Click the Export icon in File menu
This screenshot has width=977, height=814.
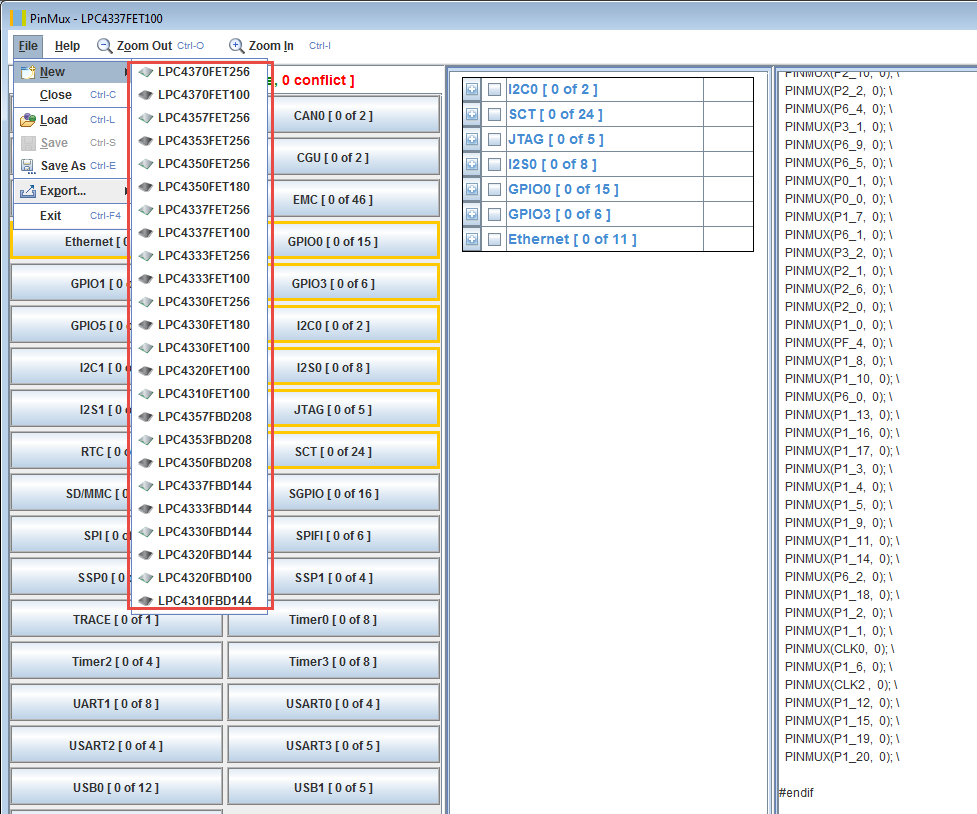(28, 191)
